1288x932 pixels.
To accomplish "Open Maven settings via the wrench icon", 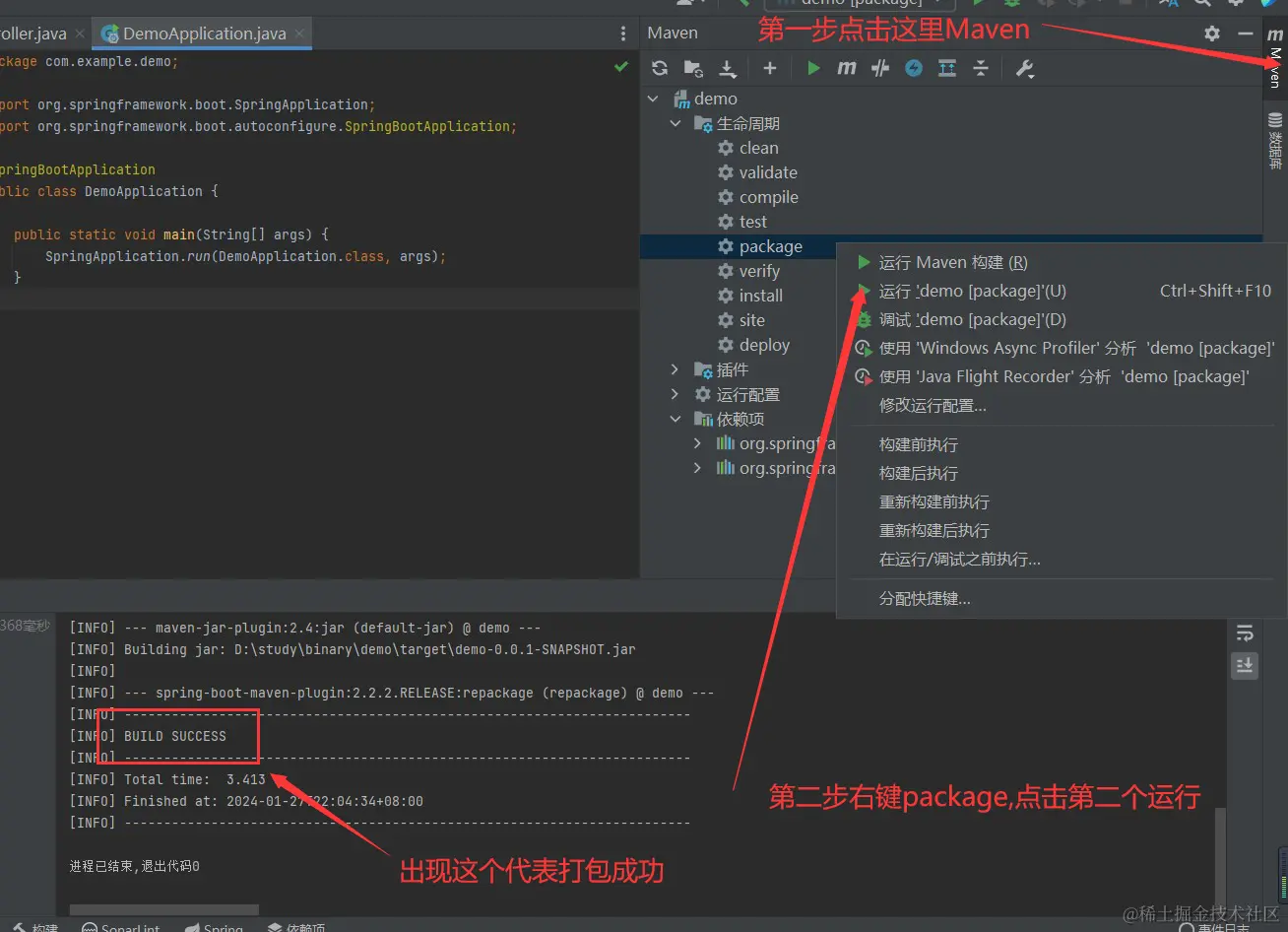I will [x=1024, y=68].
